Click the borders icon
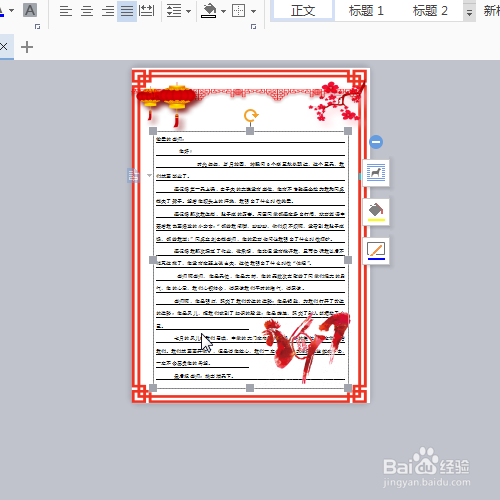The image size is (500, 500). pos(239,11)
